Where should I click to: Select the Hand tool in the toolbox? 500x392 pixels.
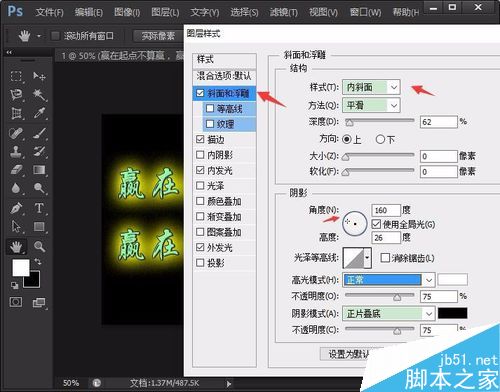tap(16, 247)
